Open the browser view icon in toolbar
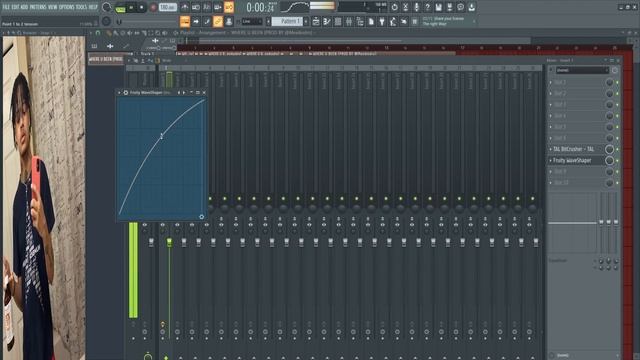This screenshot has height=360, width=640. (x=360, y=21)
